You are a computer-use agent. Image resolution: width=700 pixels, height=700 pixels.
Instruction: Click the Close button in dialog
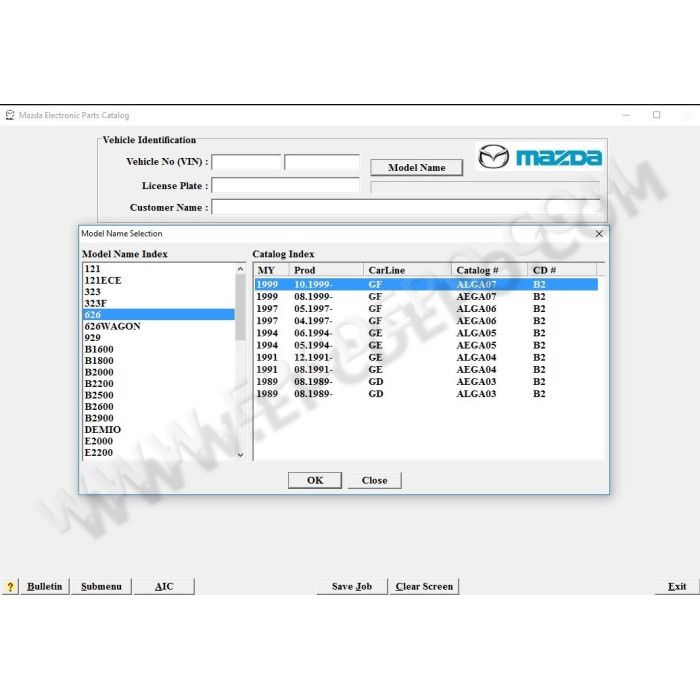pos(375,480)
